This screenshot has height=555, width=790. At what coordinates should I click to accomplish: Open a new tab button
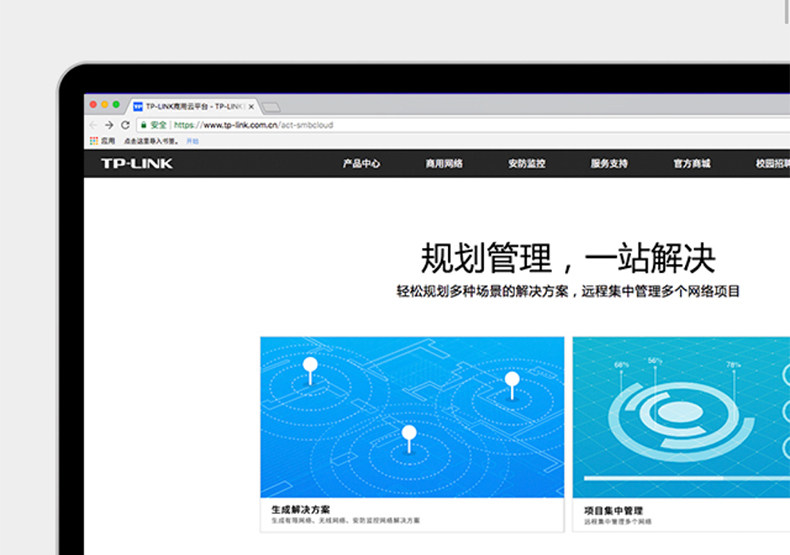pos(271,107)
